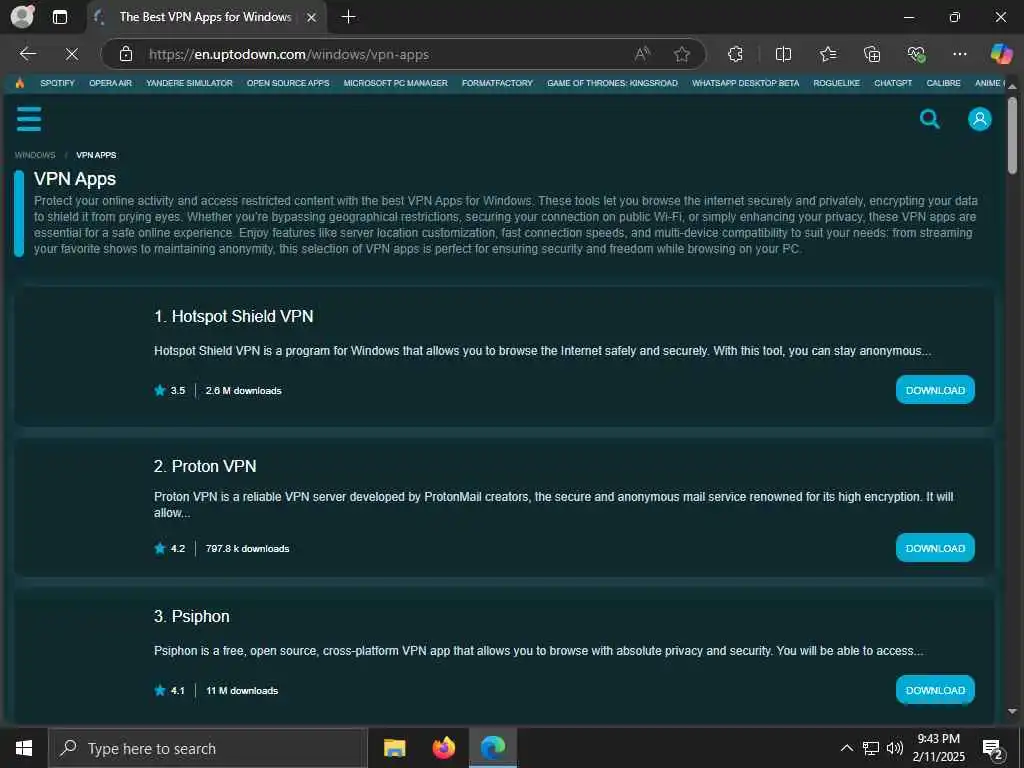
Task: Open clock showing 9:43 PM
Action: coord(939,748)
